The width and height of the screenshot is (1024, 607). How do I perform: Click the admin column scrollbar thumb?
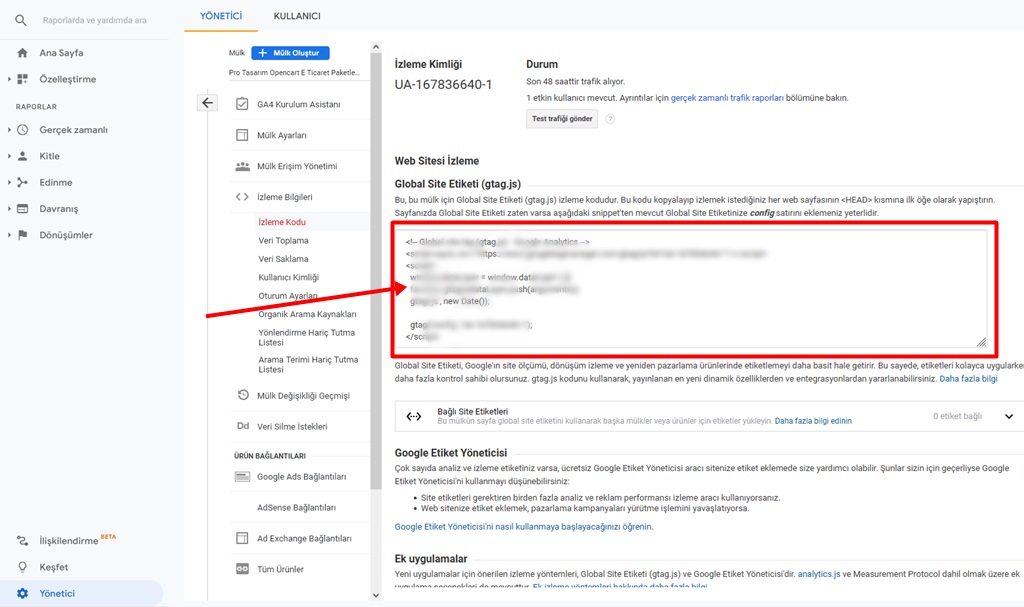click(x=376, y=271)
